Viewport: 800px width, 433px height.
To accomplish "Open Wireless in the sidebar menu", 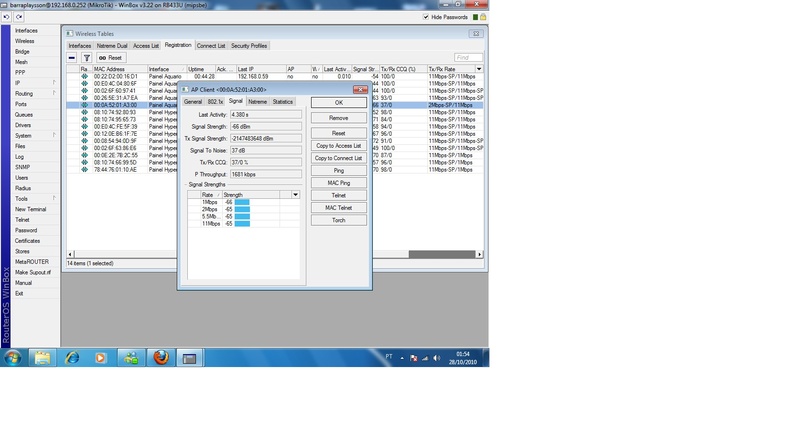I will [x=24, y=41].
